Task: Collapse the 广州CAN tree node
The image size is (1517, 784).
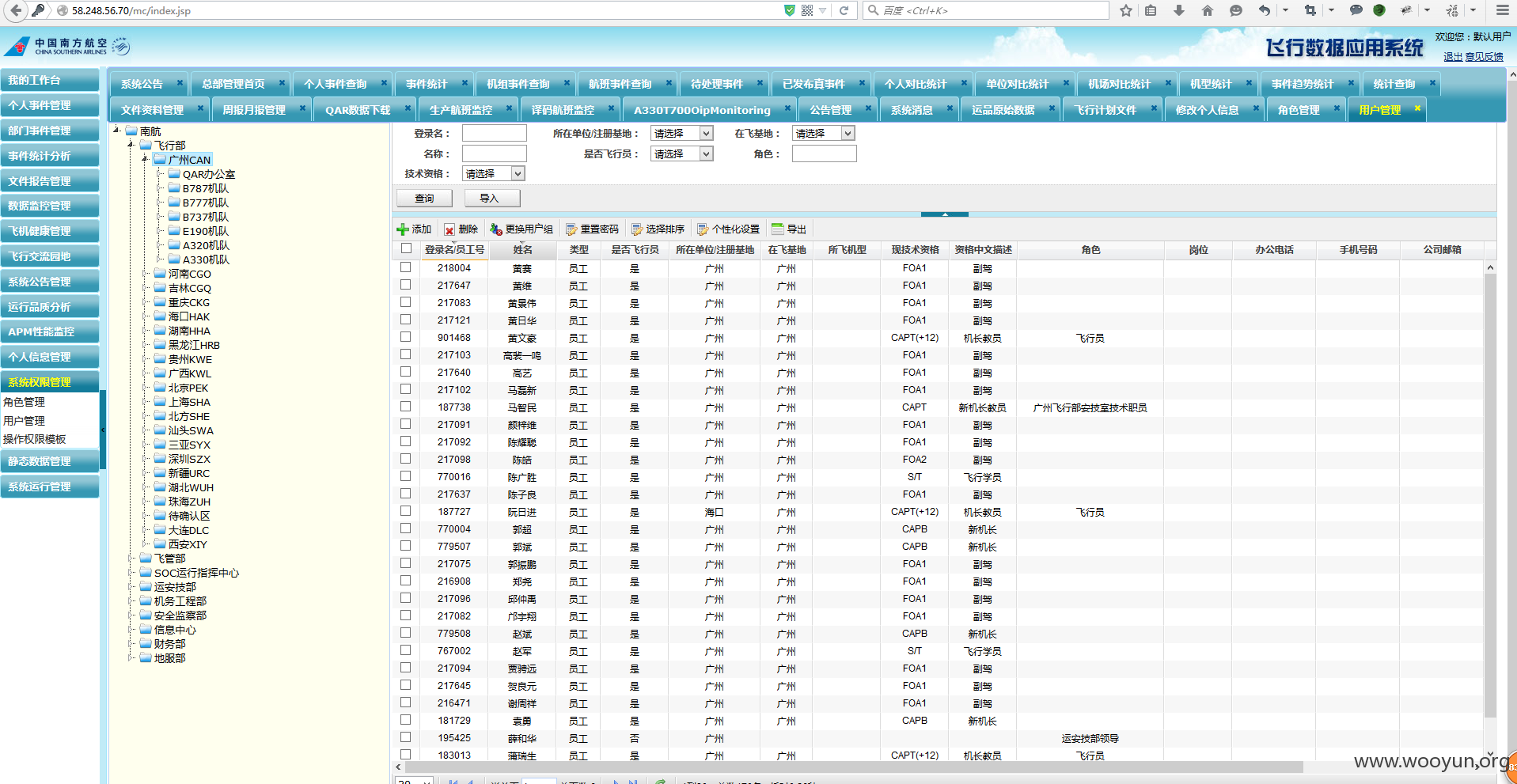Action: (x=146, y=159)
